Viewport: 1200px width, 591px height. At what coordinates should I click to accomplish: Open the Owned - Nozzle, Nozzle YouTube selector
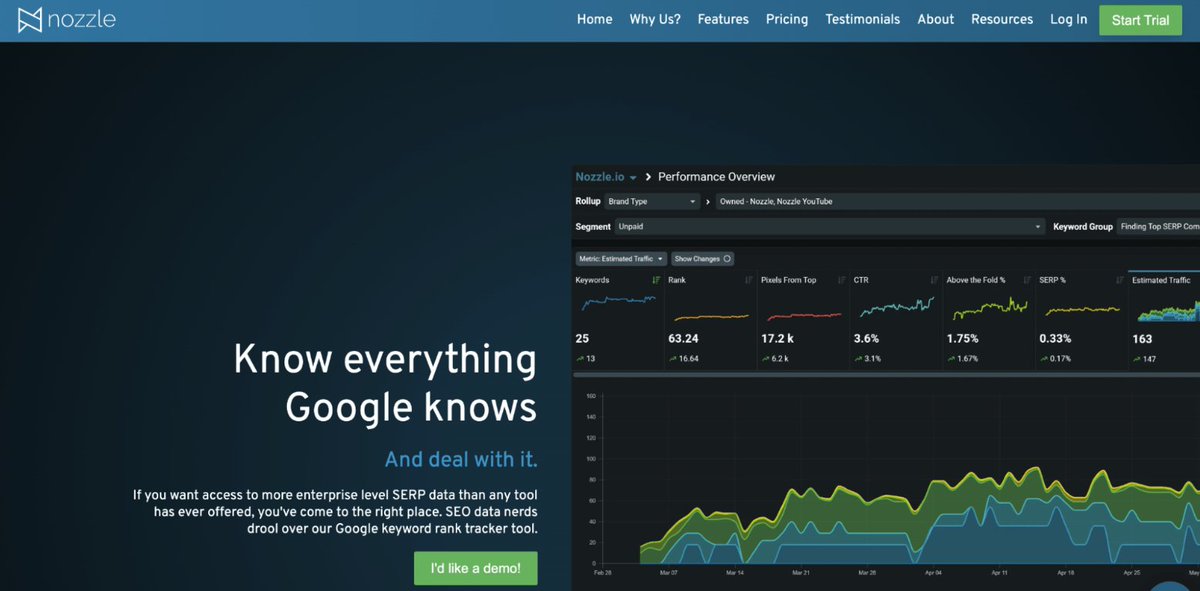point(958,201)
